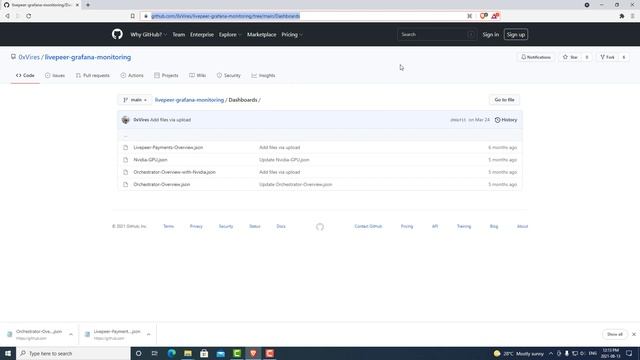Expand Pricing menu in header
The height and width of the screenshot is (360, 640).
(x=292, y=35)
